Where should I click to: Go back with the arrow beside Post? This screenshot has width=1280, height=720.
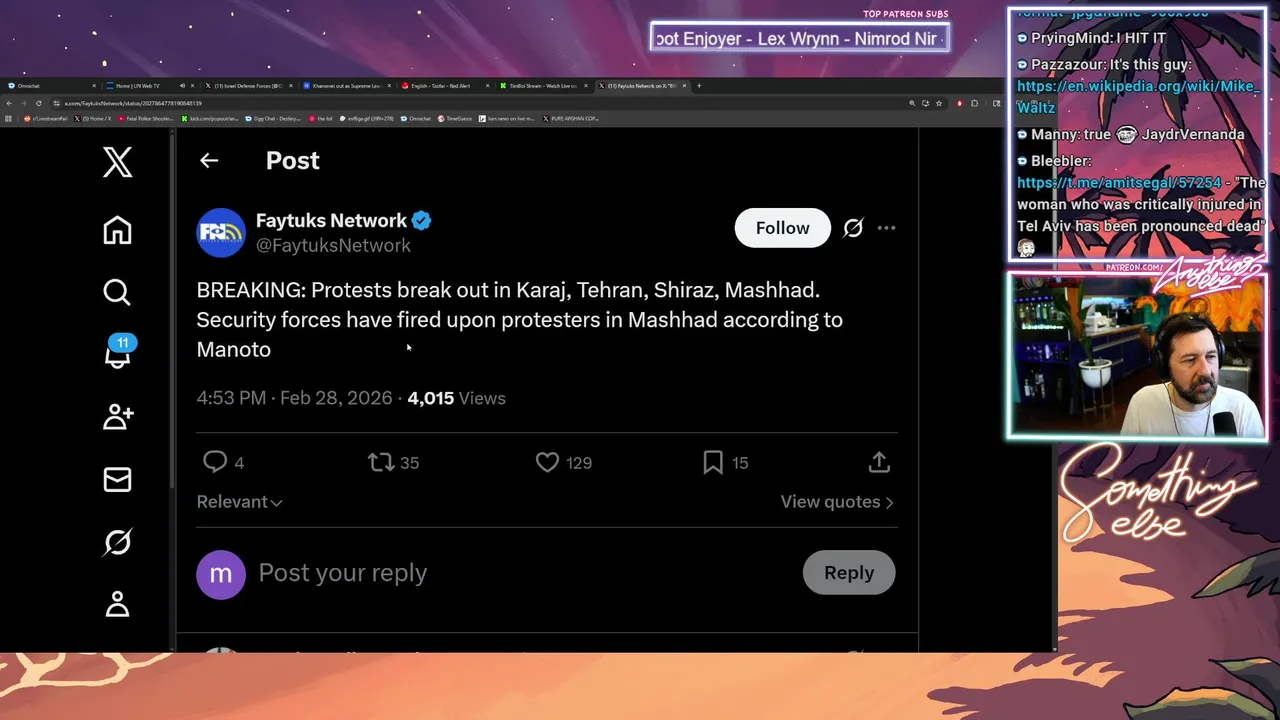[209, 160]
